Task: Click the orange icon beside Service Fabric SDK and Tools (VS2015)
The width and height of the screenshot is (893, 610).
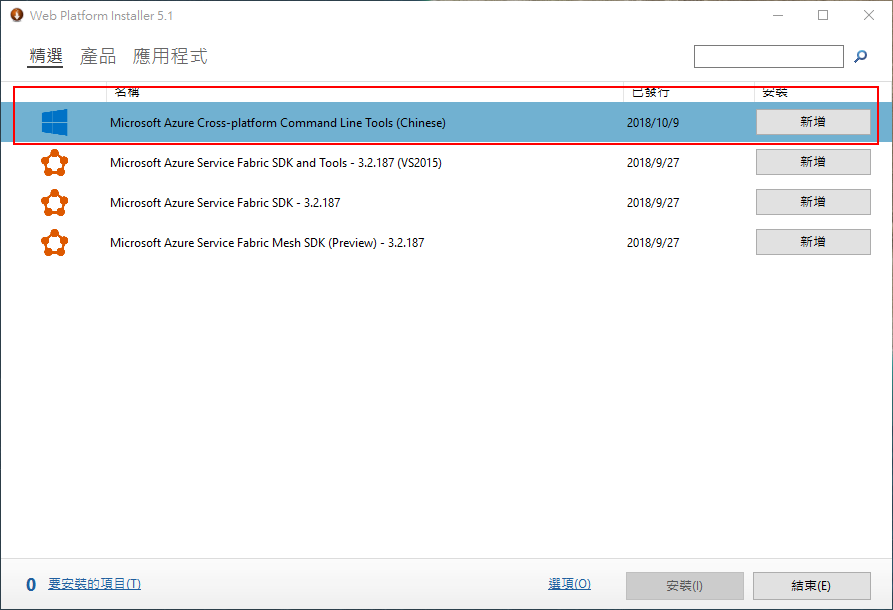Action: coord(55,163)
